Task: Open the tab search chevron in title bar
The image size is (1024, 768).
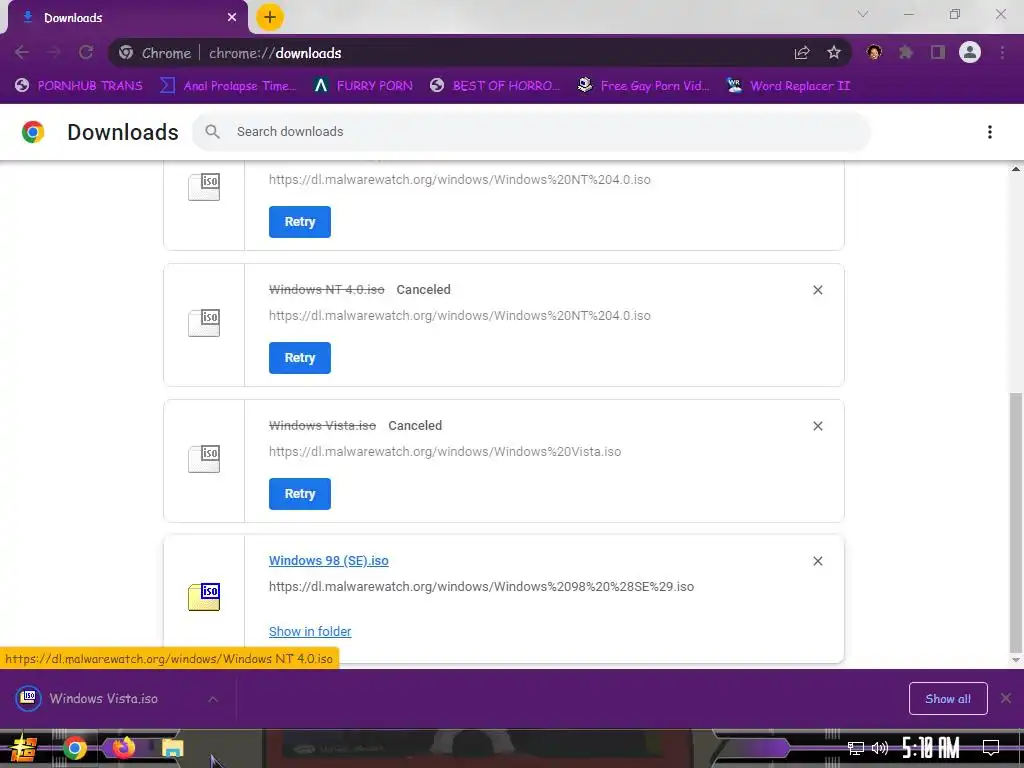Action: point(863,14)
